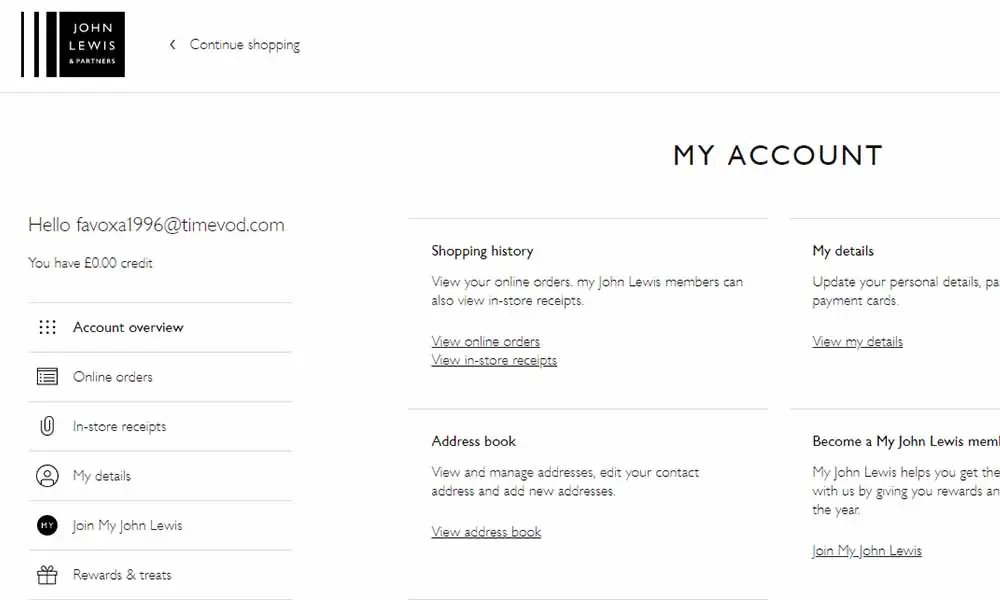Click the back chevron beside Continue shopping
The width and height of the screenshot is (1000, 600).
[172, 45]
